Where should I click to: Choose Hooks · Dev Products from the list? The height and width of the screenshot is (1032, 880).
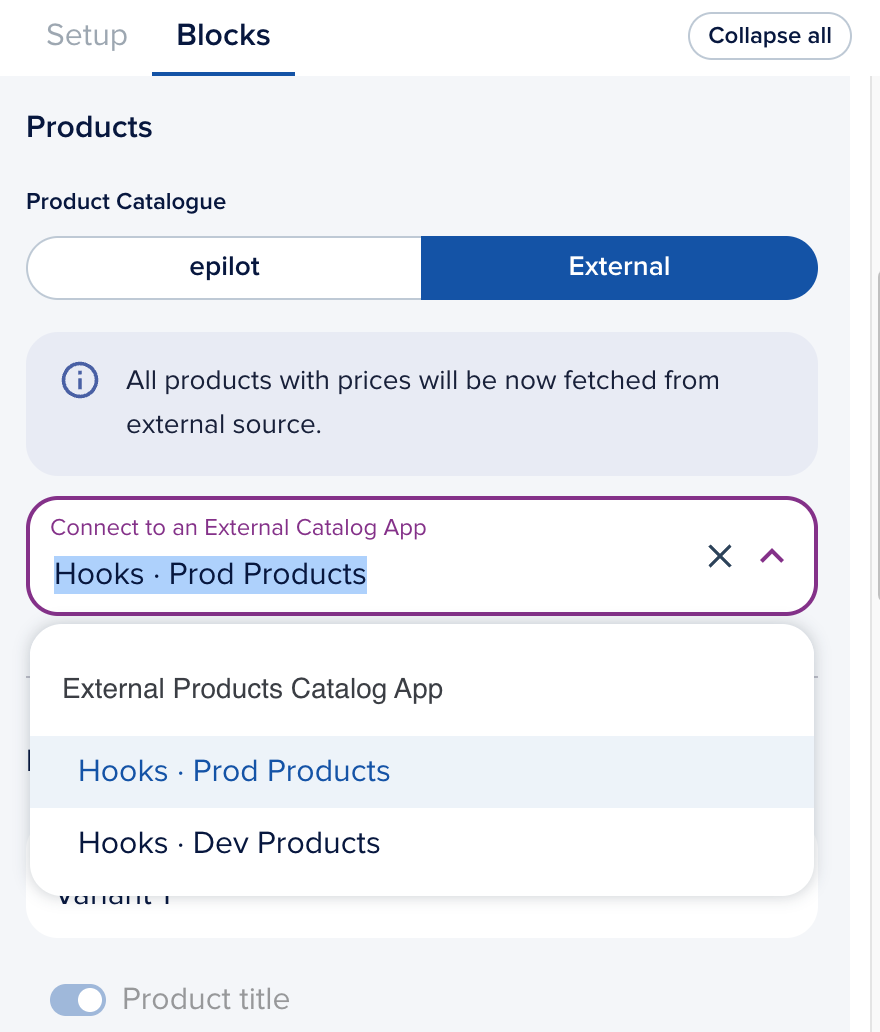[229, 843]
